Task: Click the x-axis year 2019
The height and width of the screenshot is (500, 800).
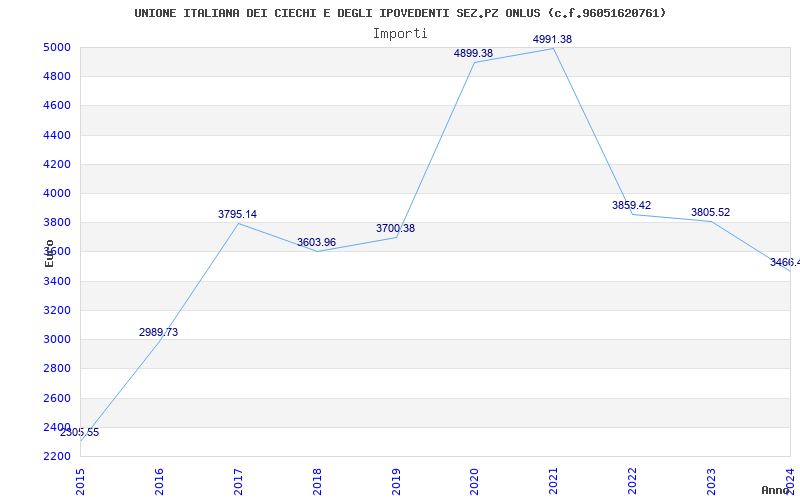Action: pyautogui.click(x=396, y=482)
